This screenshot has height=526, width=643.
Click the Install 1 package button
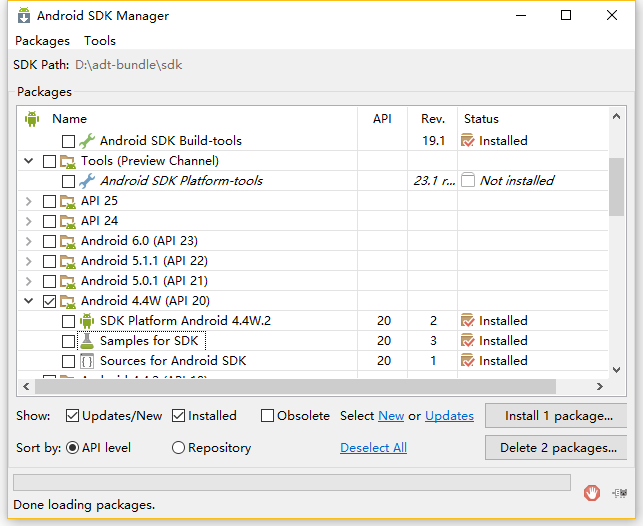tap(556, 416)
